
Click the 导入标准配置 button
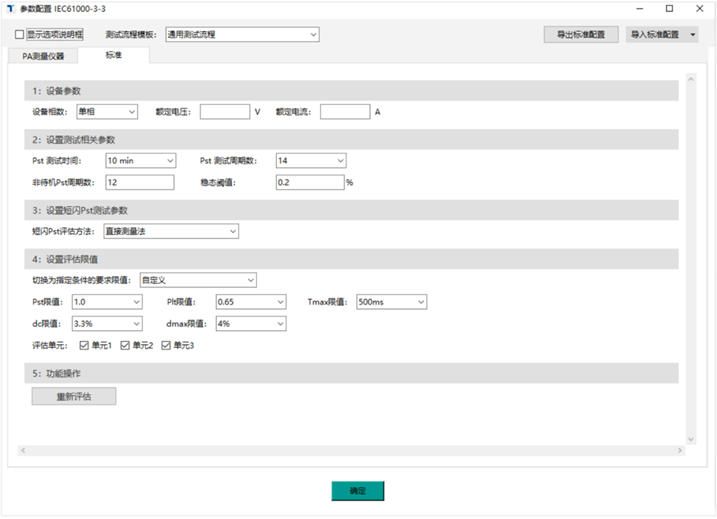pos(655,34)
